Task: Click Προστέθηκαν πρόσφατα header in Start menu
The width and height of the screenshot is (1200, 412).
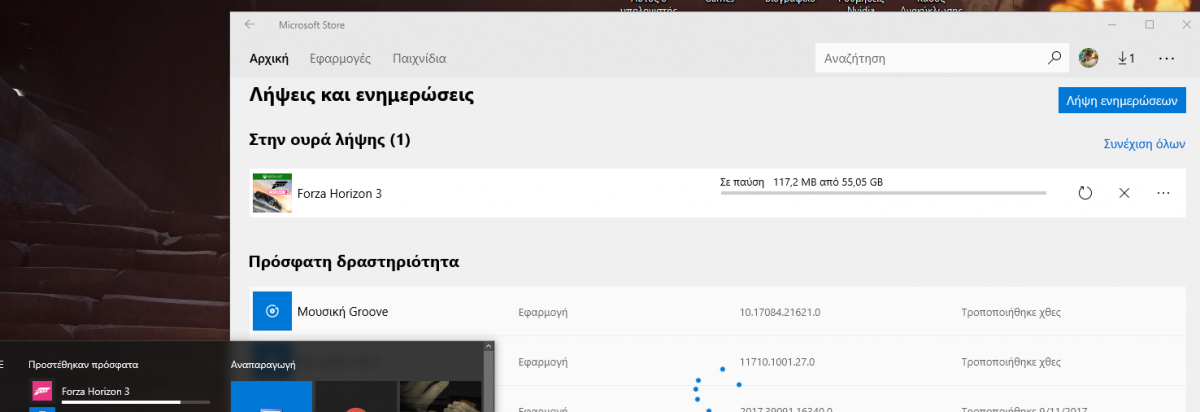Action: [83, 365]
